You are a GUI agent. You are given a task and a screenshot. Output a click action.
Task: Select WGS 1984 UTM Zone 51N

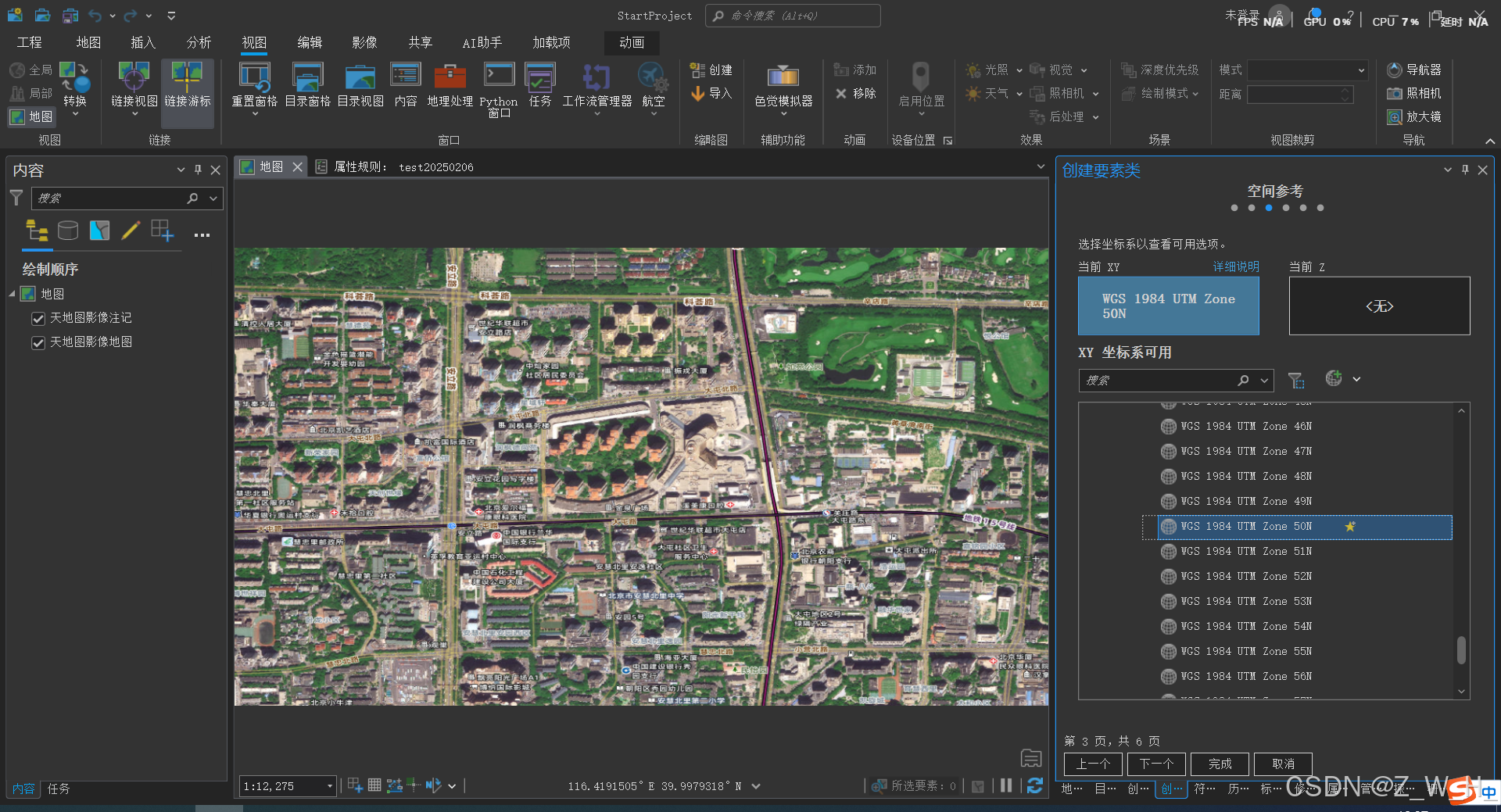[1245, 552]
